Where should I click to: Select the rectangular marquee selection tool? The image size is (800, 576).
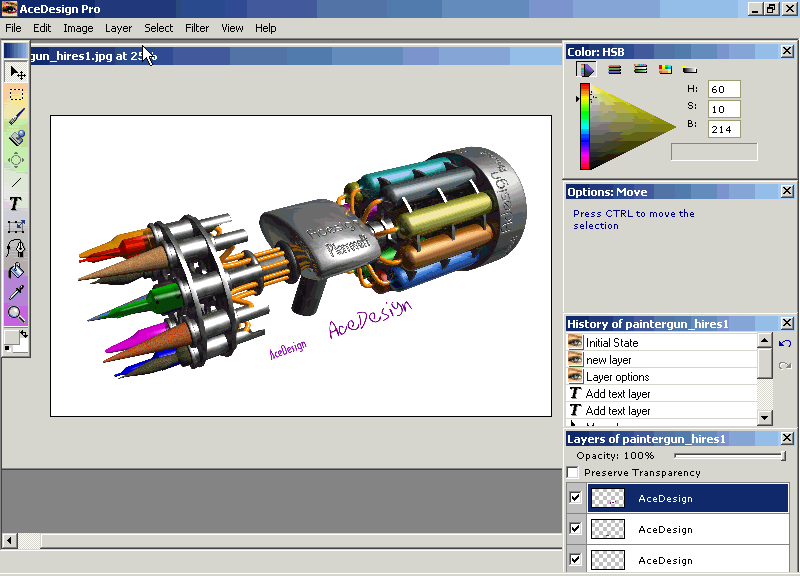click(x=16, y=94)
